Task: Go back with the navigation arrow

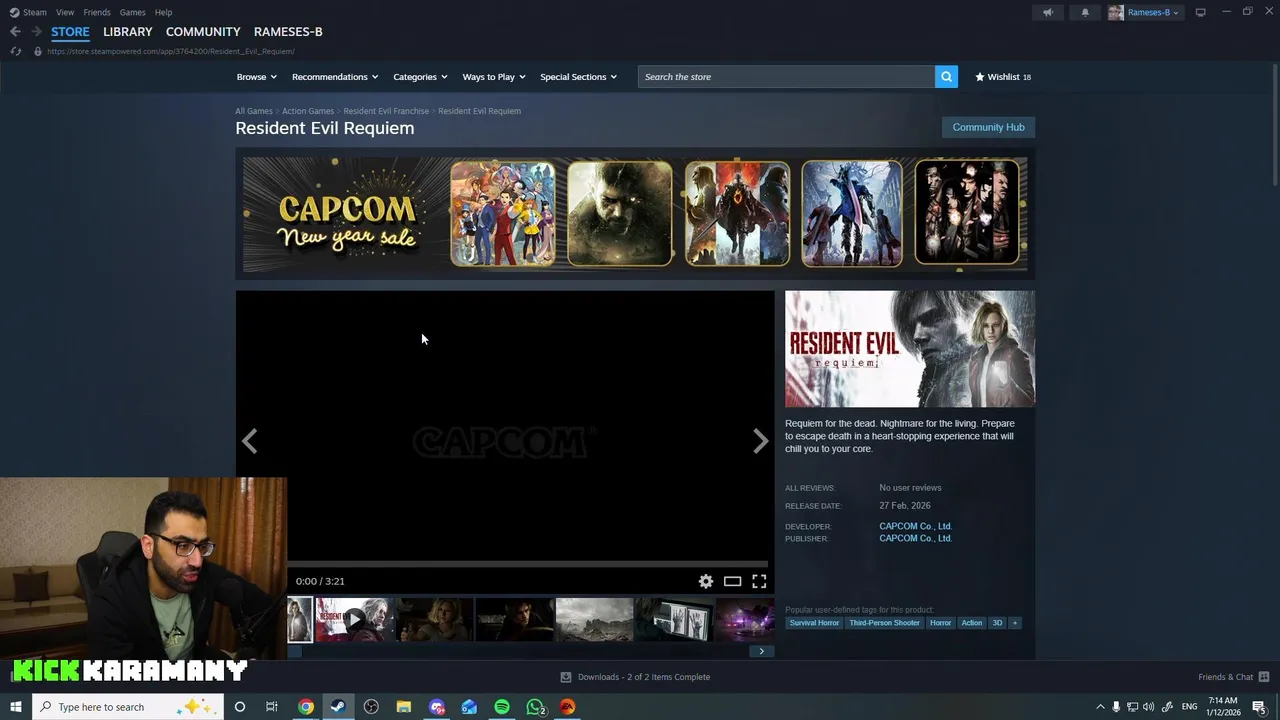Action: (x=15, y=32)
